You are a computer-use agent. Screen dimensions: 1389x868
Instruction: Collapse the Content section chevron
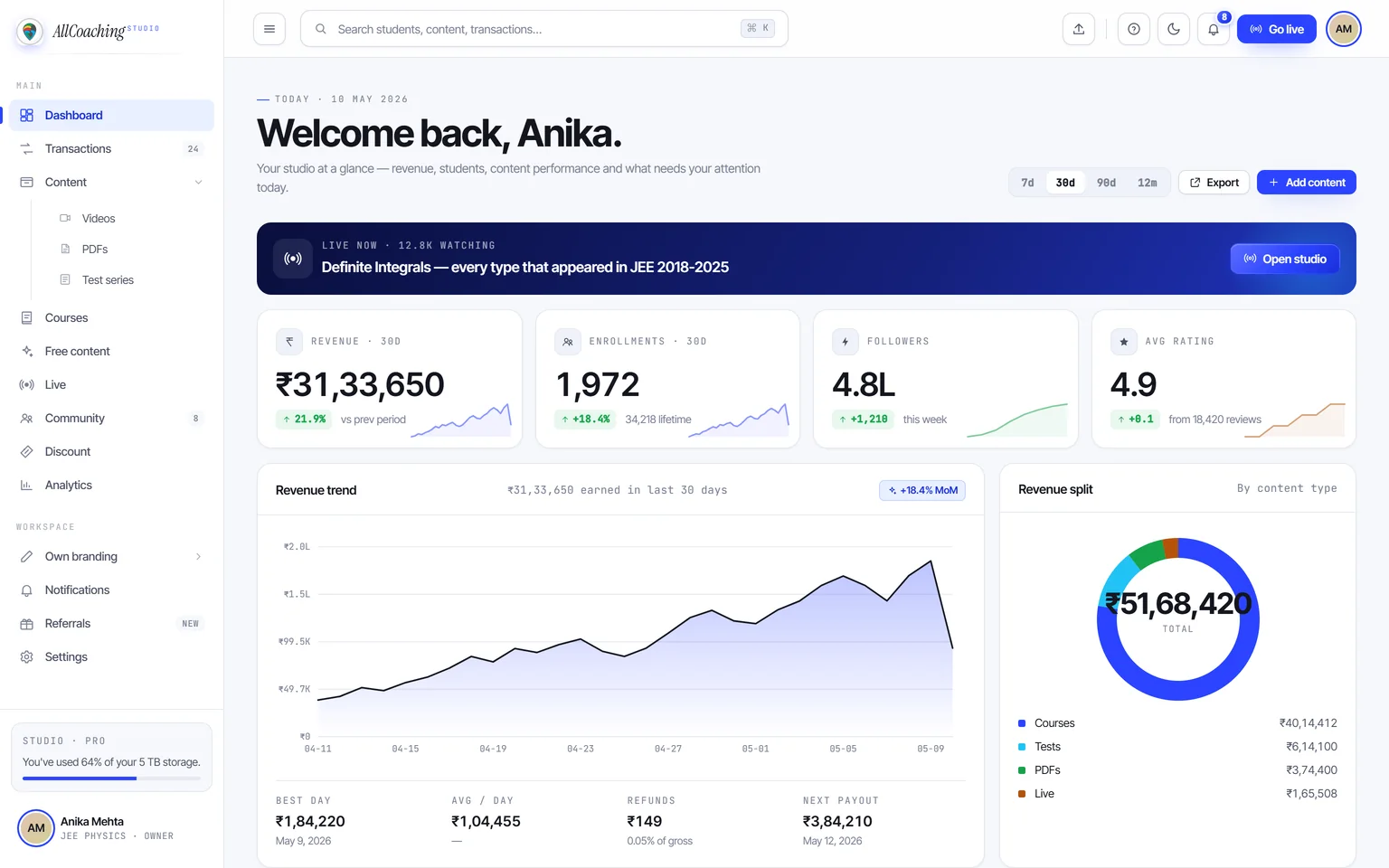(x=198, y=183)
